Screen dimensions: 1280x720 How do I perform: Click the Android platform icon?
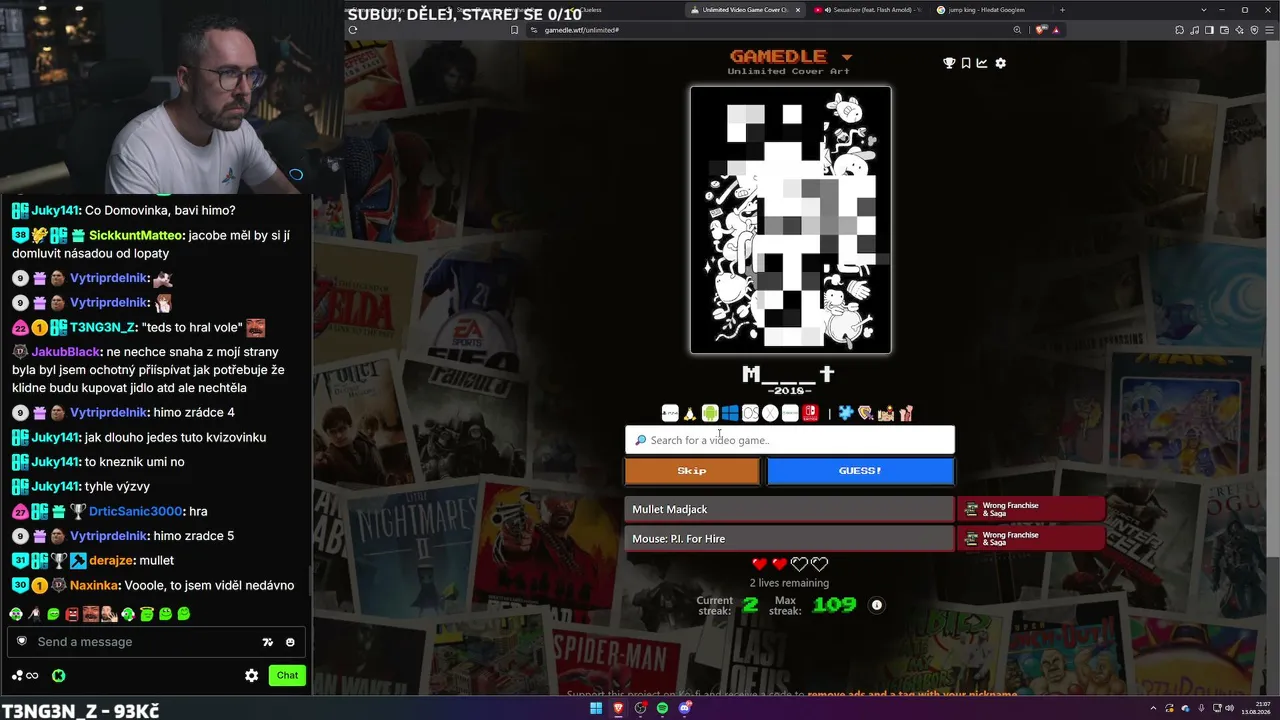tap(710, 413)
